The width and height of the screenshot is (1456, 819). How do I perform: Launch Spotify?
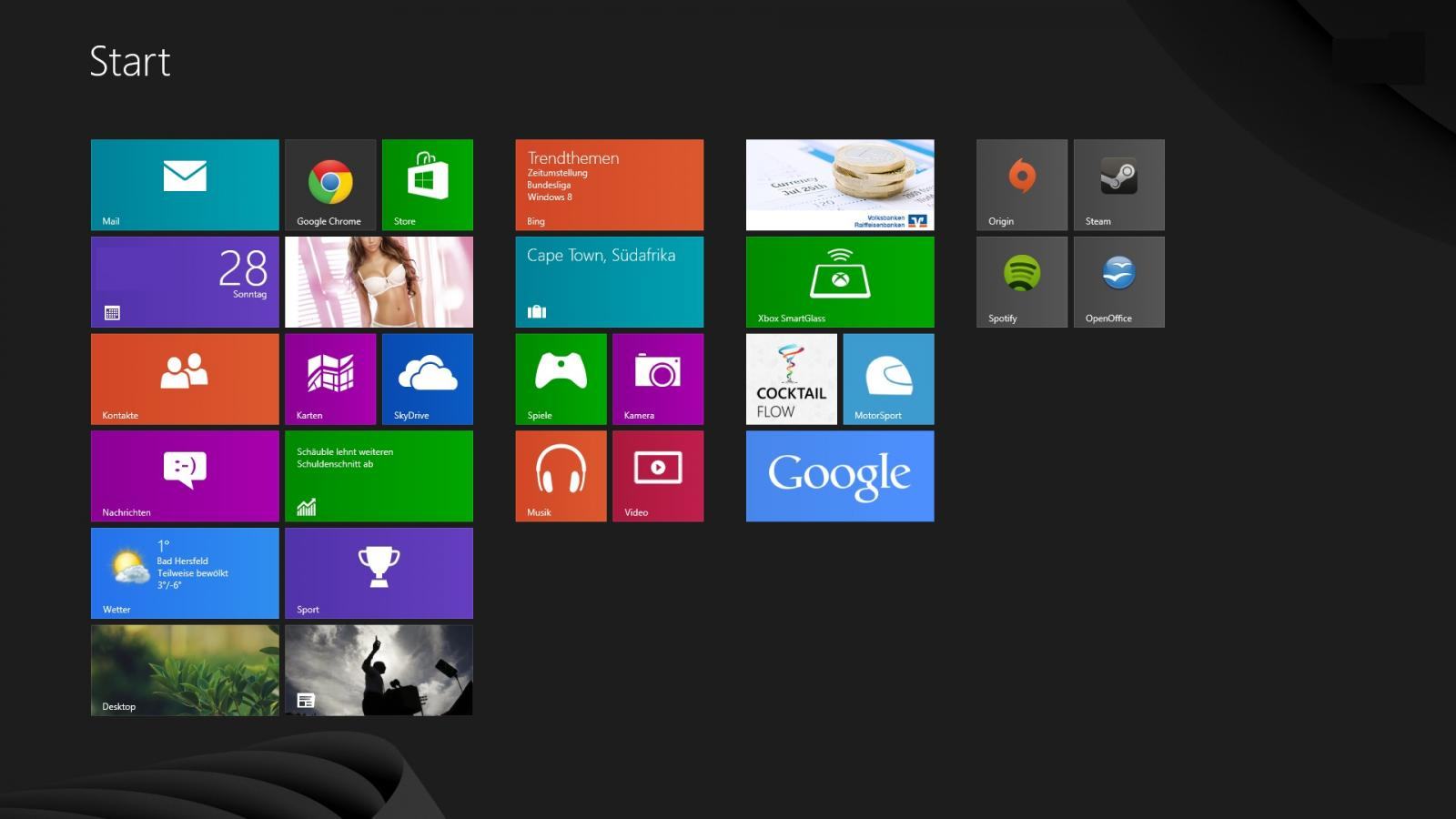pyautogui.click(x=1022, y=282)
